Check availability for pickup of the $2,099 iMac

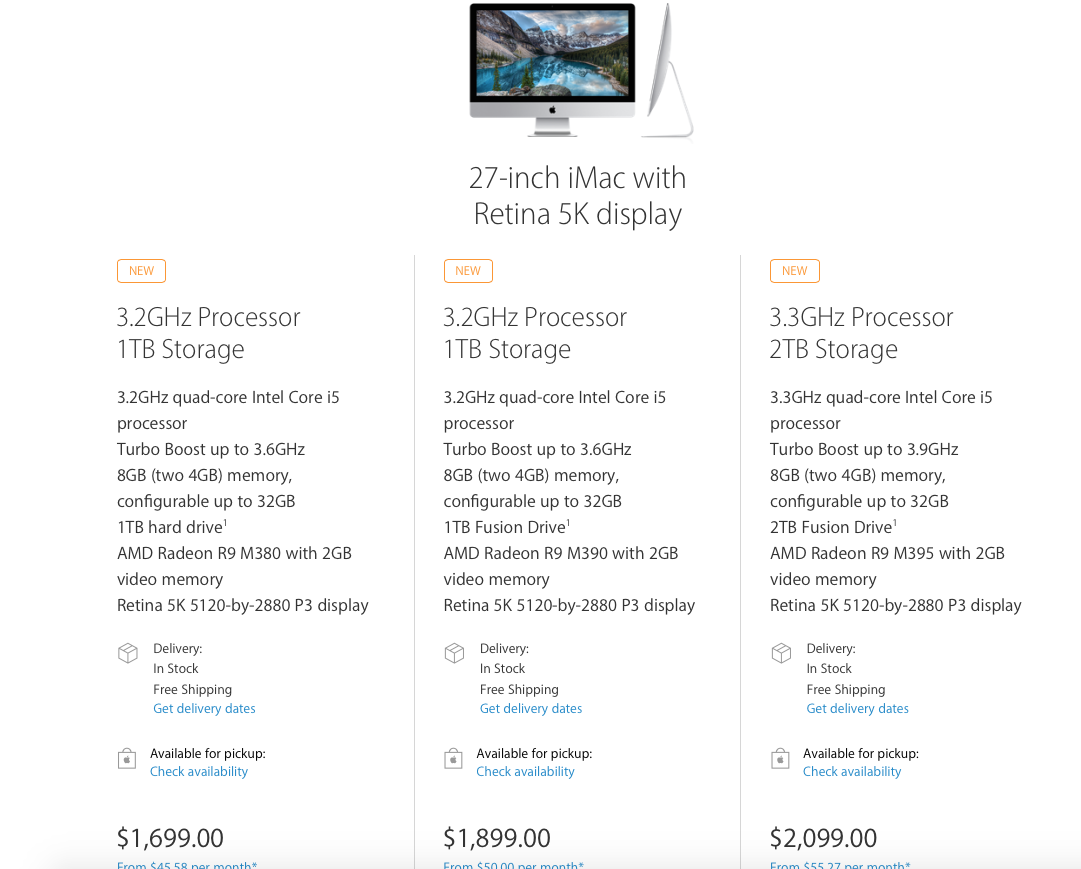(x=852, y=772)
